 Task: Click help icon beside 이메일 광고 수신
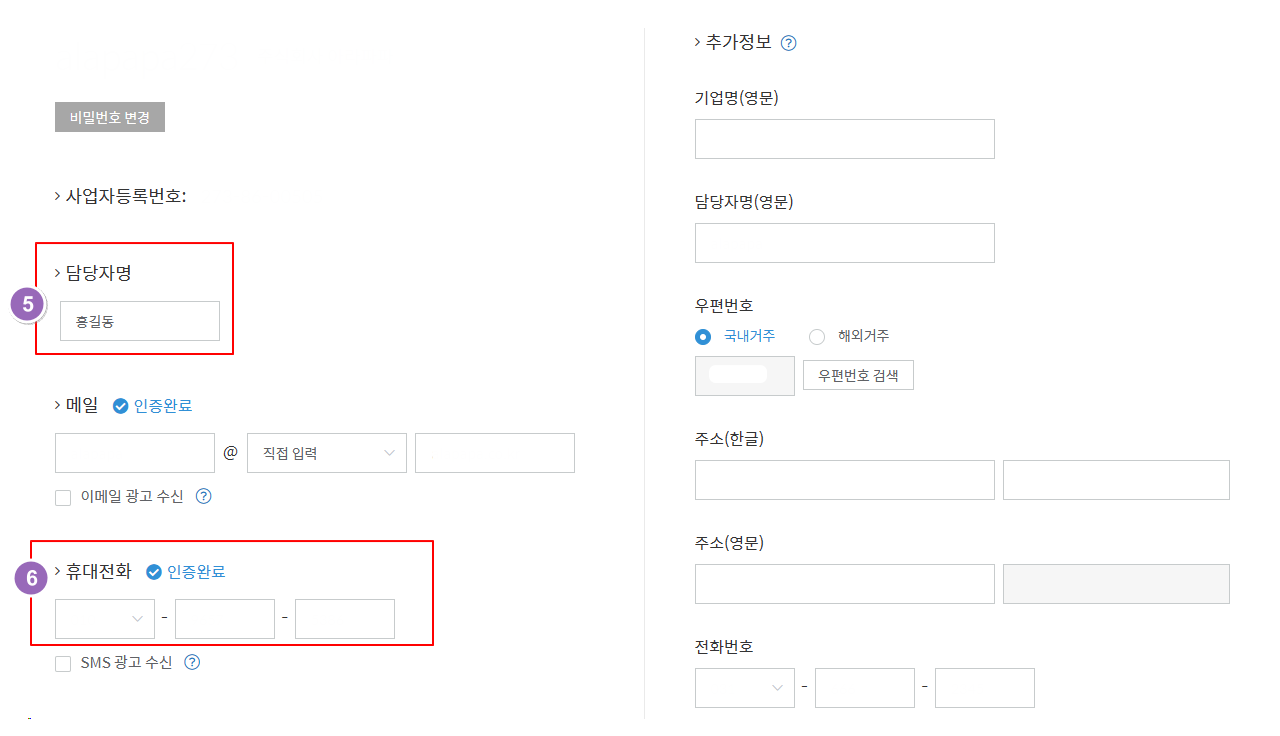[203, 496]
